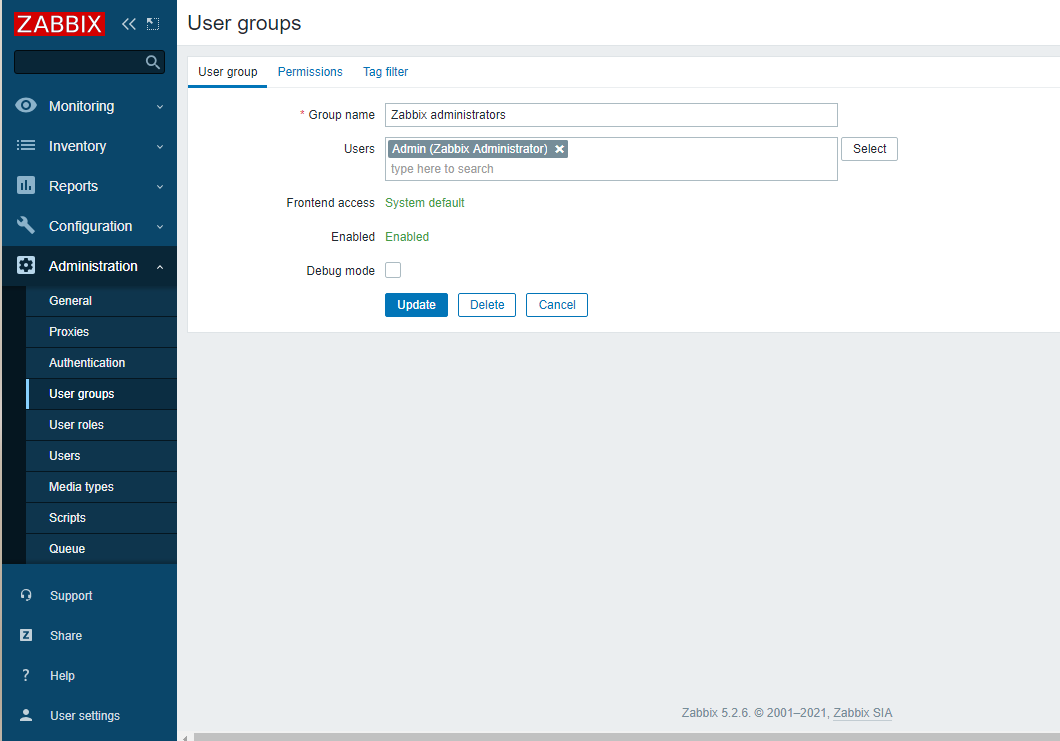This screenshot has width=1060, height=741.
Task: Click the Users 'type here to search' field
Action: click(x=611, y=169)
